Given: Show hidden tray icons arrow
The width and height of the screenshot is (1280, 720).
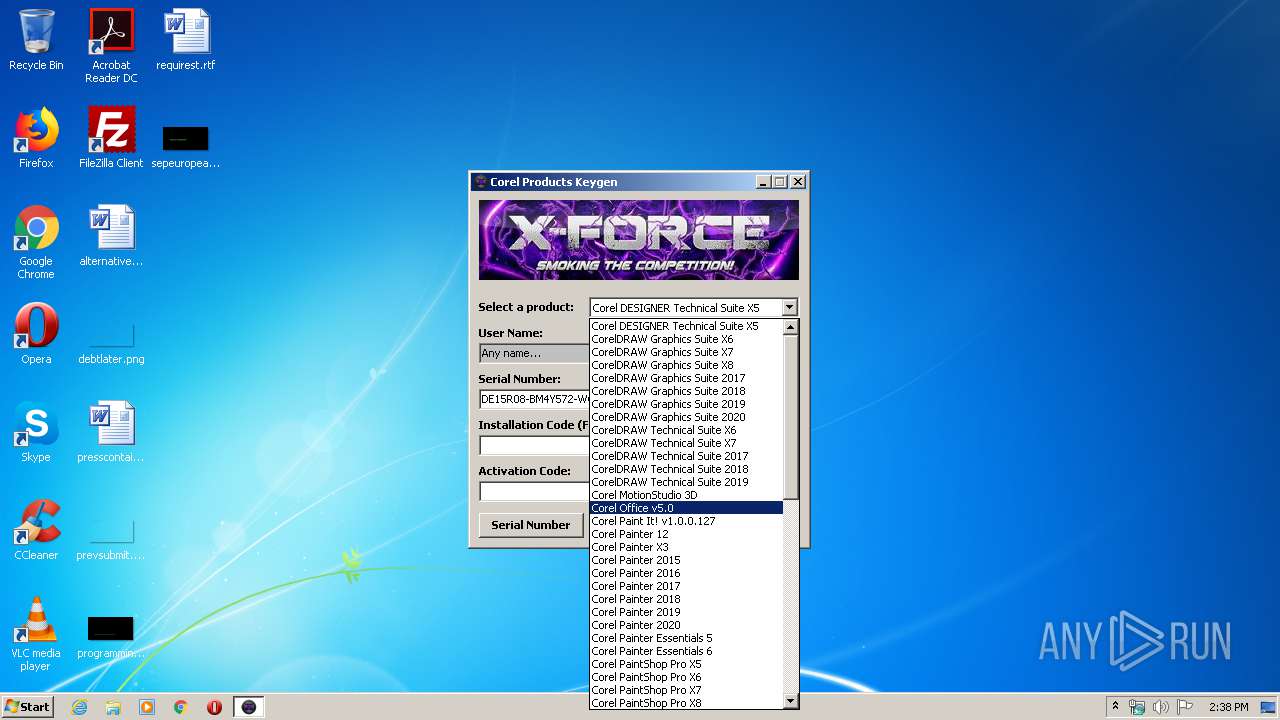Looking at the screenshot, I should coord(1115,707).
